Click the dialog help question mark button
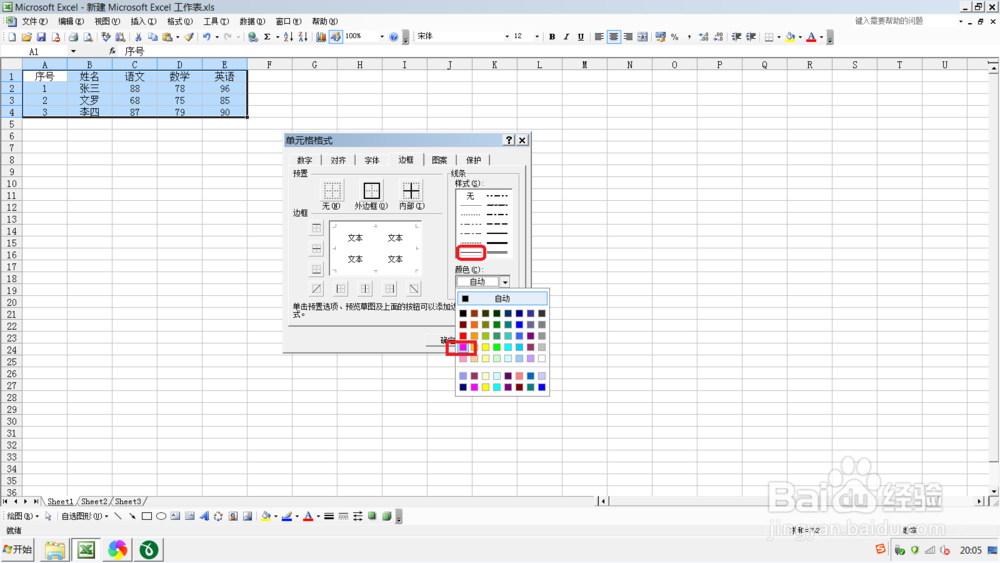 tap(508, 140)
